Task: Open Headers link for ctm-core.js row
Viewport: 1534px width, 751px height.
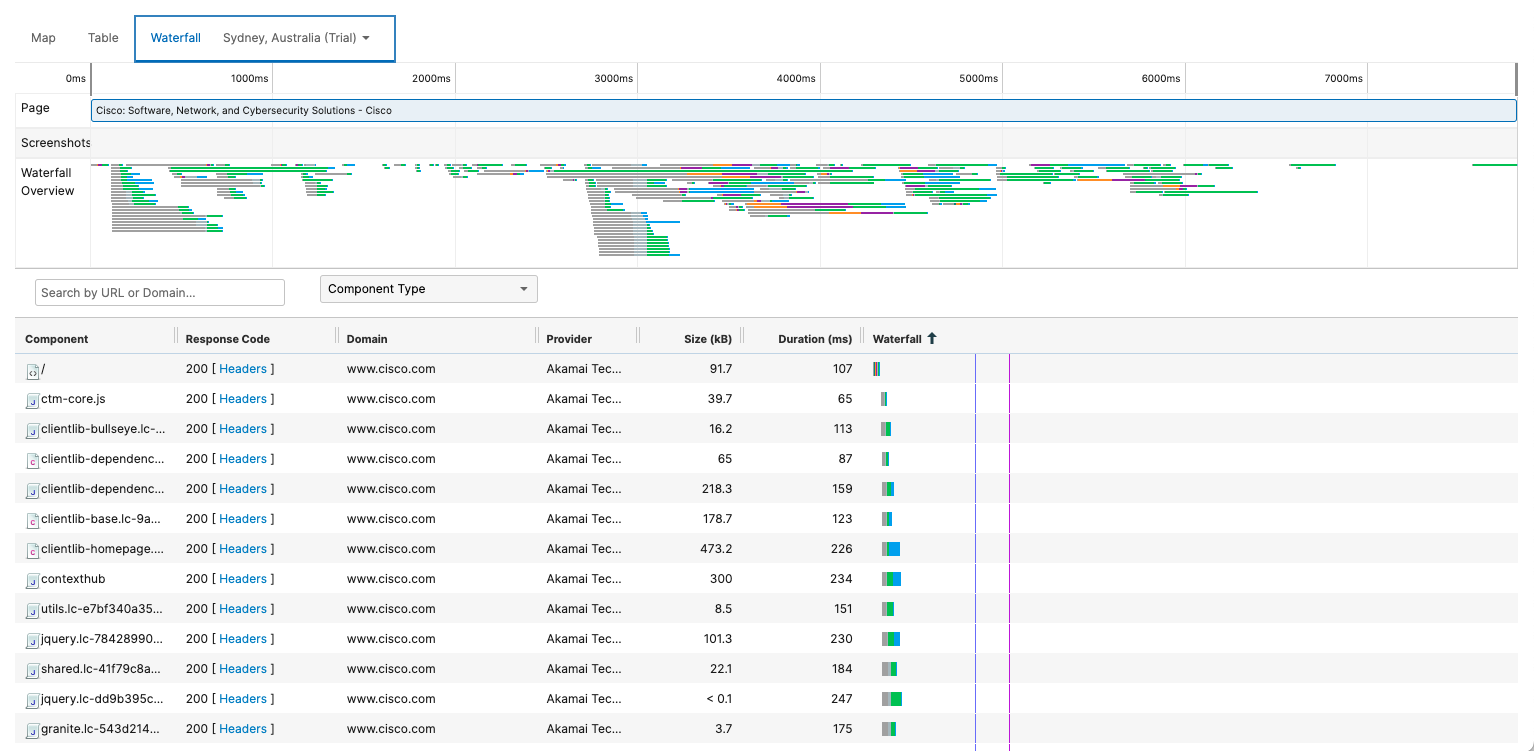Action: (x=243, y=399)
